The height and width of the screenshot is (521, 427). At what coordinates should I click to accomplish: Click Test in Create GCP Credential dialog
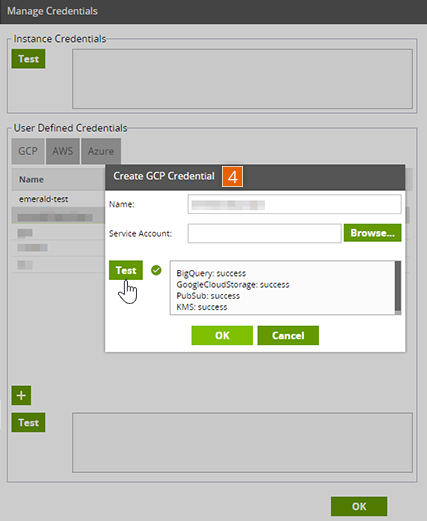point(126,270)
